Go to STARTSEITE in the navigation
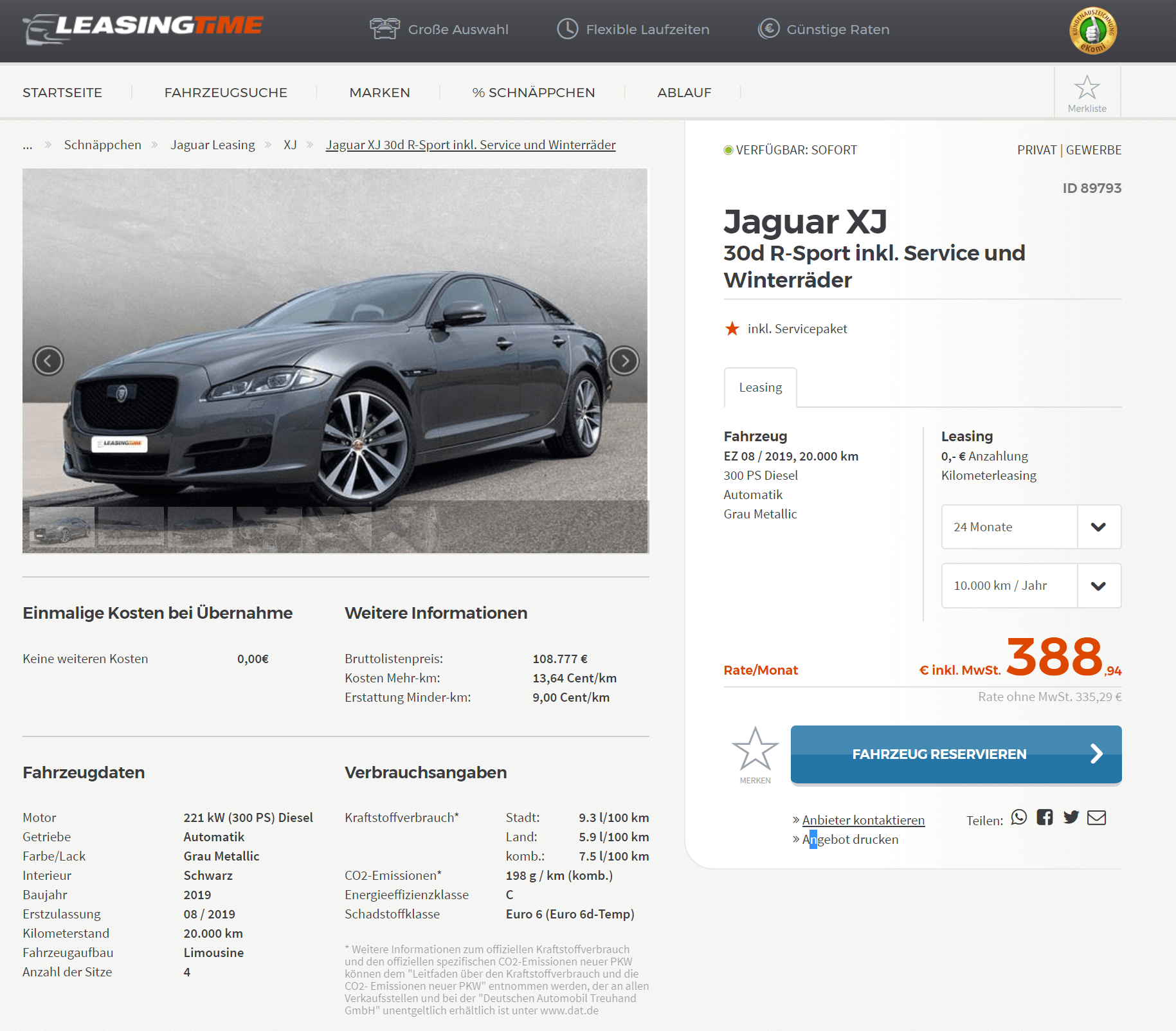 pos(62,93)
